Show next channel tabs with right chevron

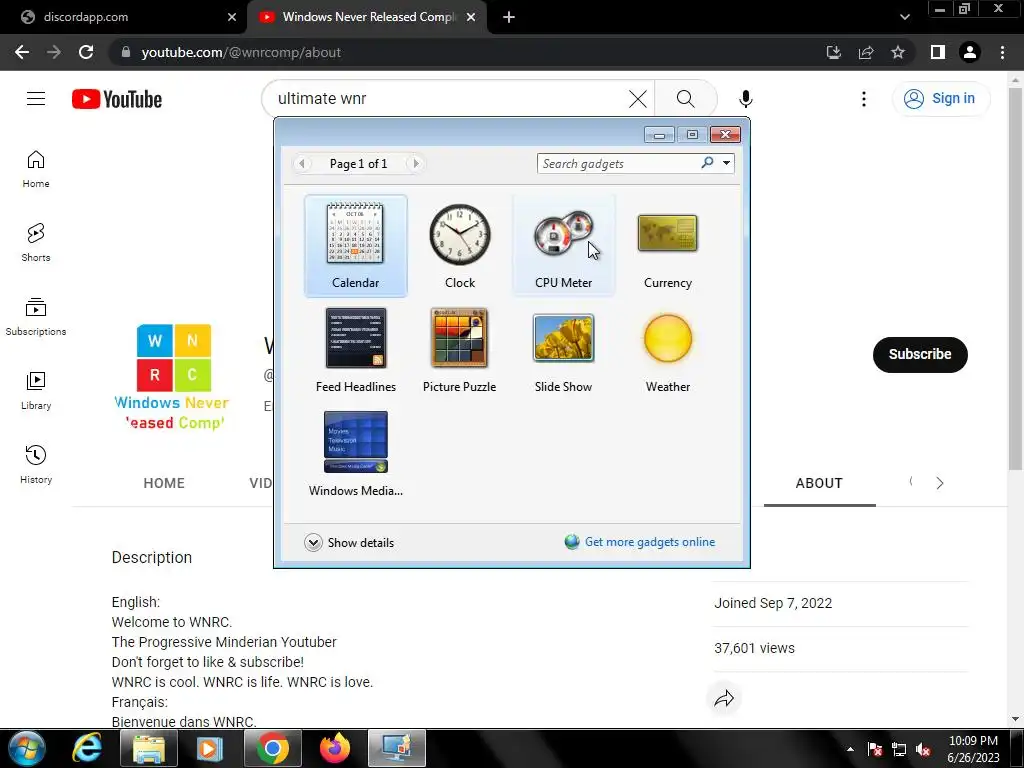(x=939, y=483)
